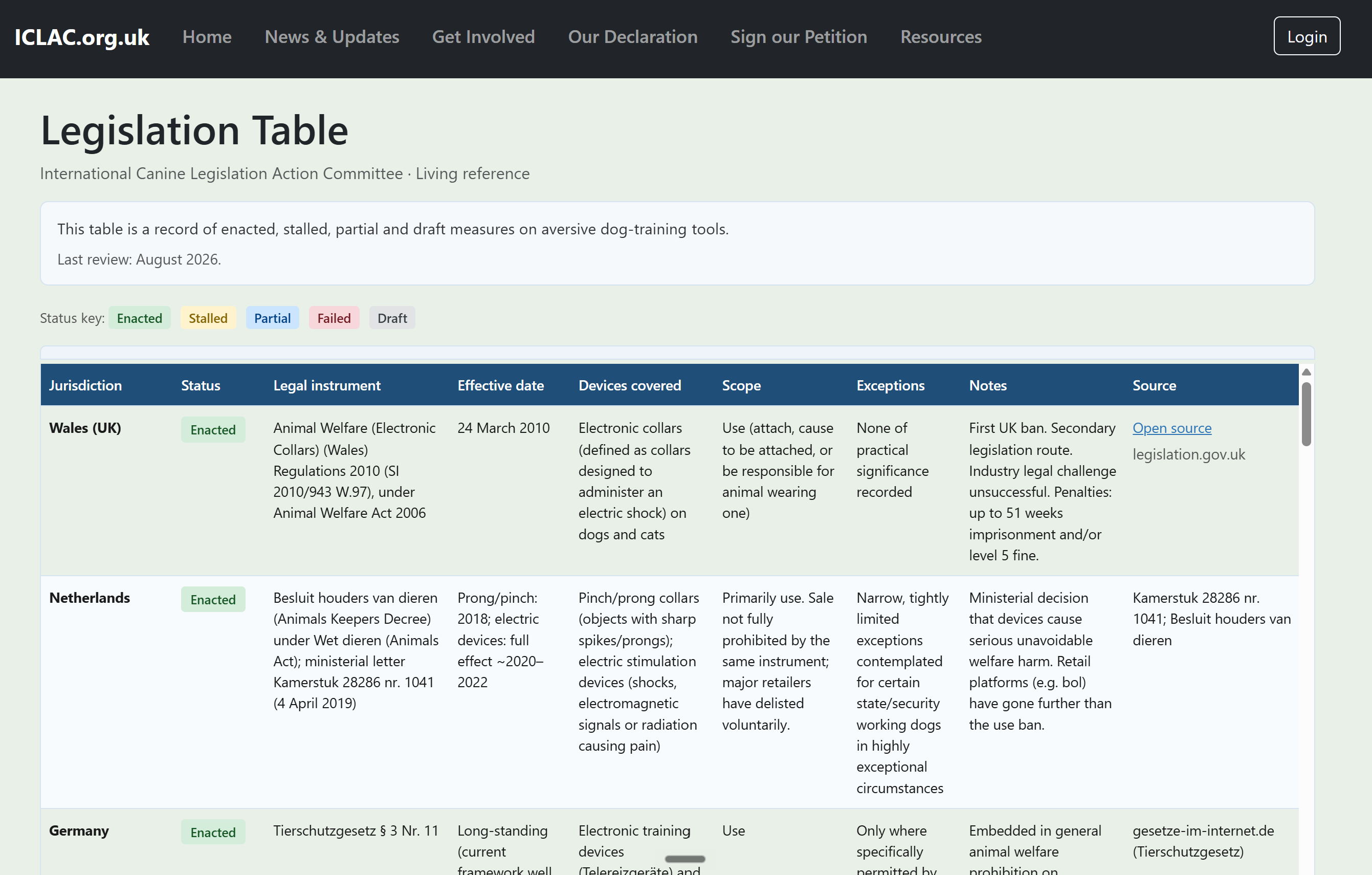Click the committee subtitle 'Living reference' line
This screenshot has height=875, width=1372.
tap(285, 173)
